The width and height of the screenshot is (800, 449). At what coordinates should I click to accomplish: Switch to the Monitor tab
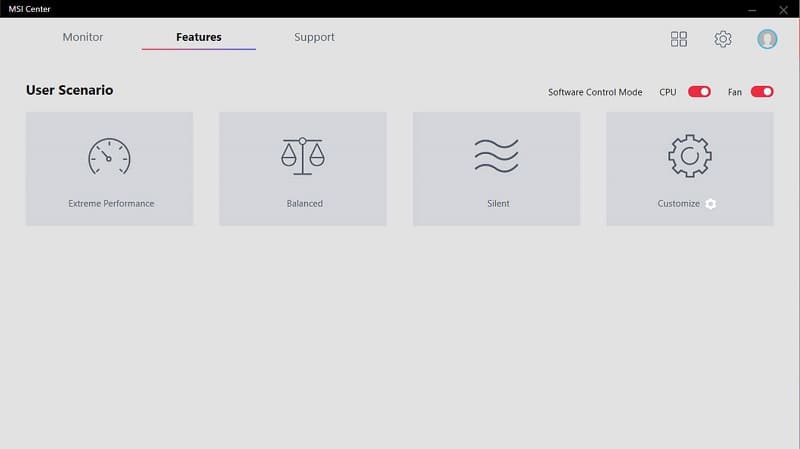coord(83,37)
